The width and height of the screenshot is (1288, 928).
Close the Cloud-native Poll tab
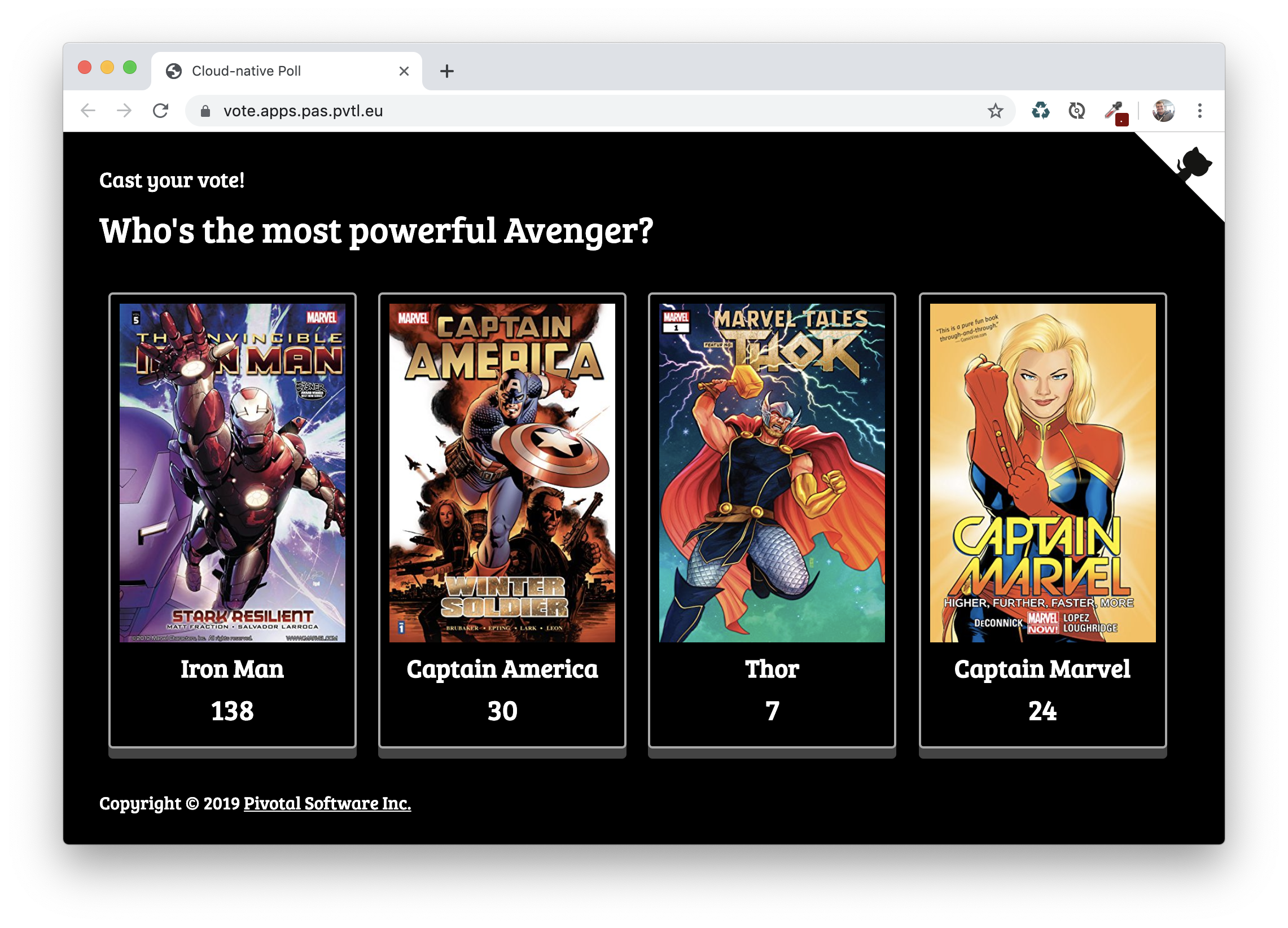[x=404, y=71]
